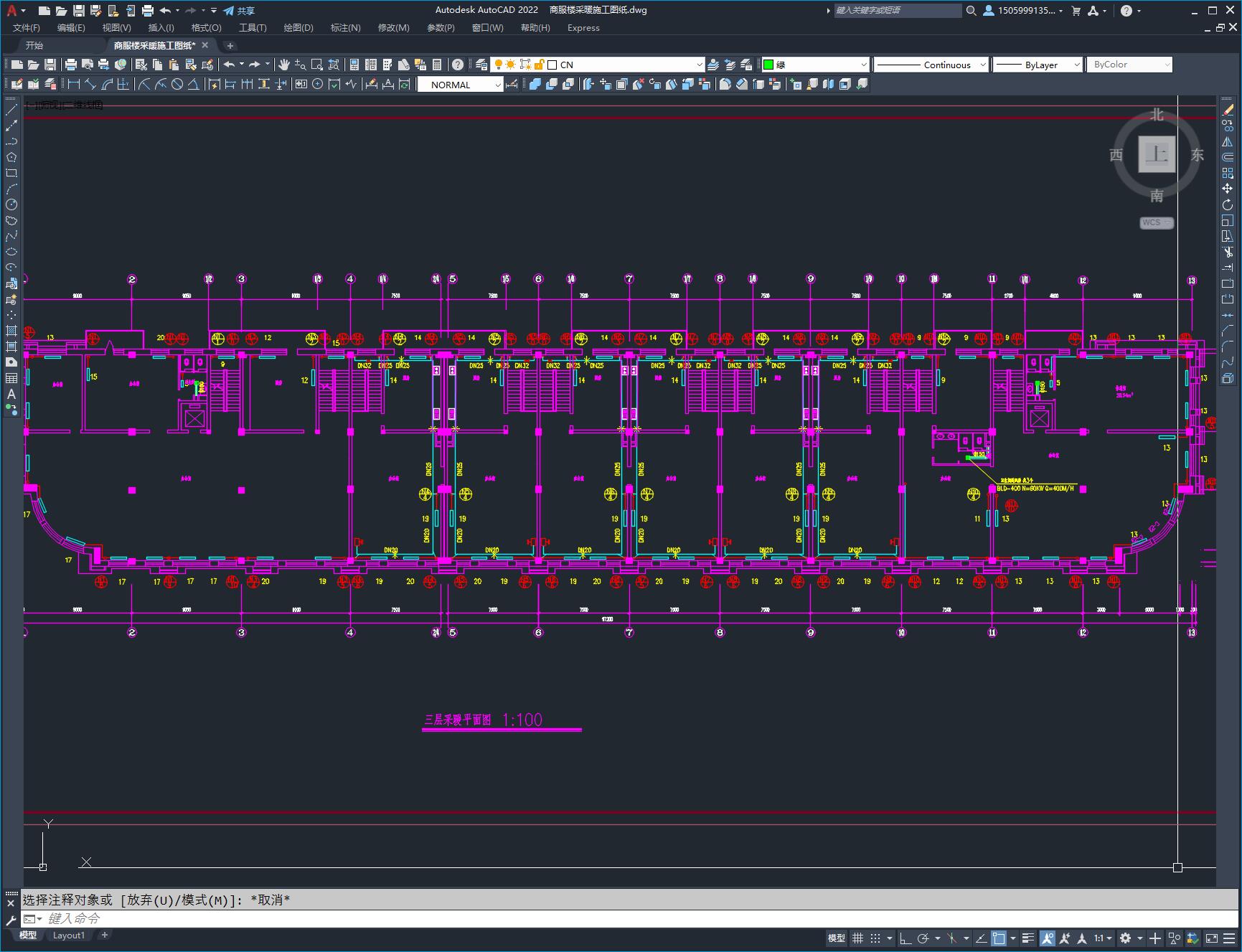Image resolution: width=1242 pixels, height=952 pixels.
Task: Open the 修改(M) menu
Action: [x=393, y=27]
